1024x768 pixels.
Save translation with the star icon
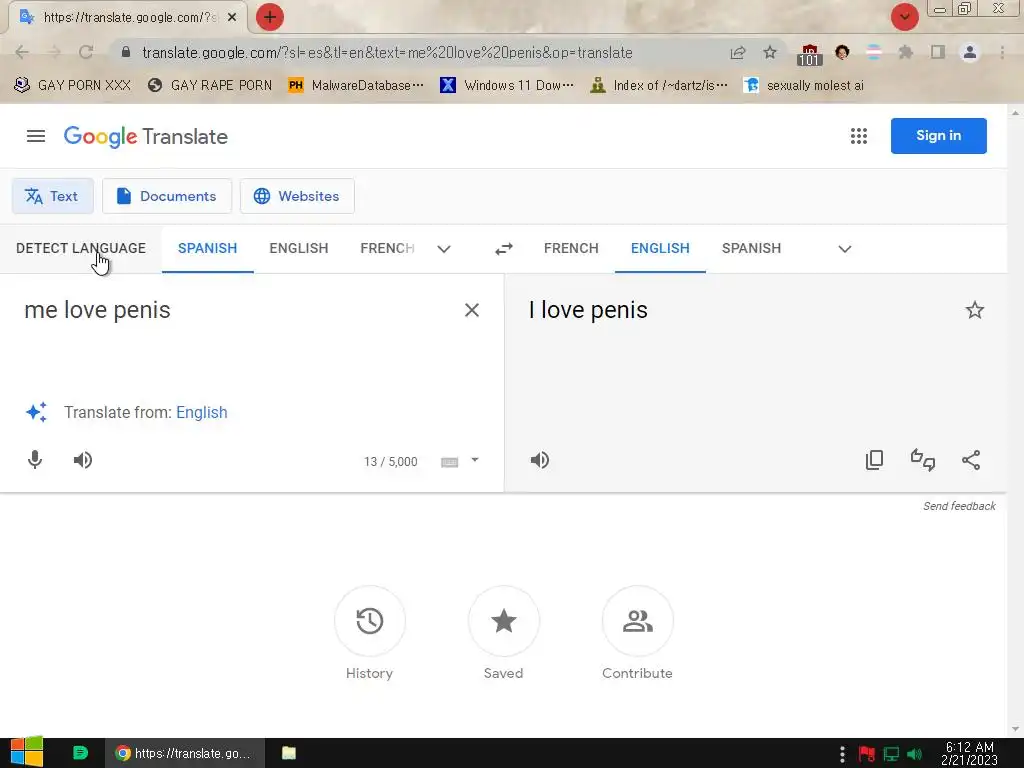coord(975,310)
